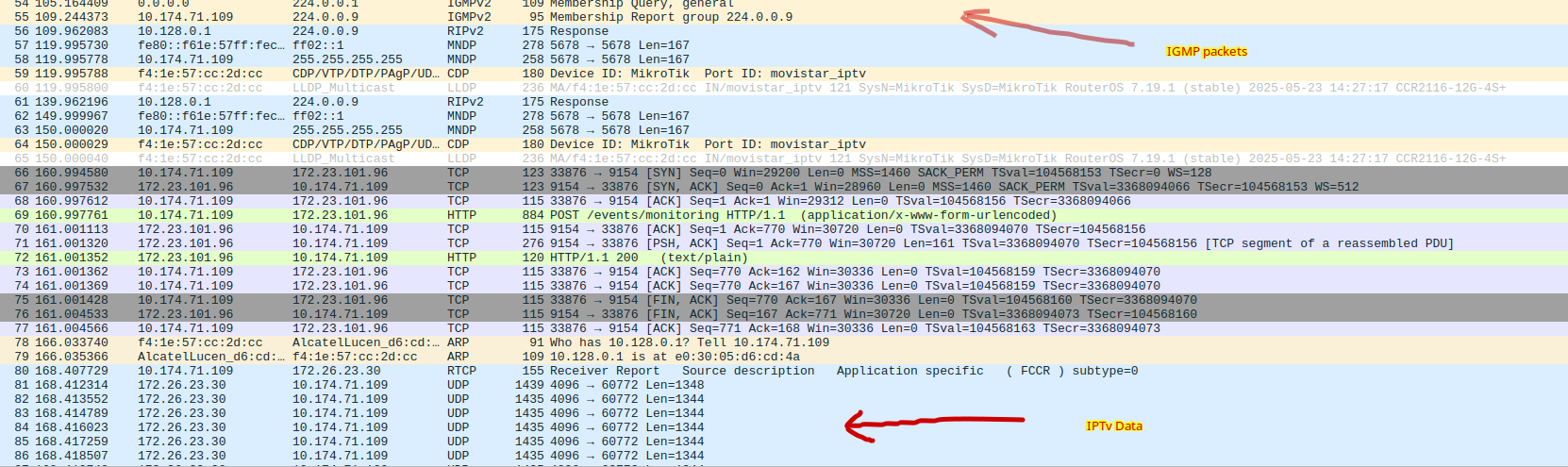This screenshot has height=467, width=1568.
Task: Select UDP packet 85 at 168.417259
Action: [784, 442]
